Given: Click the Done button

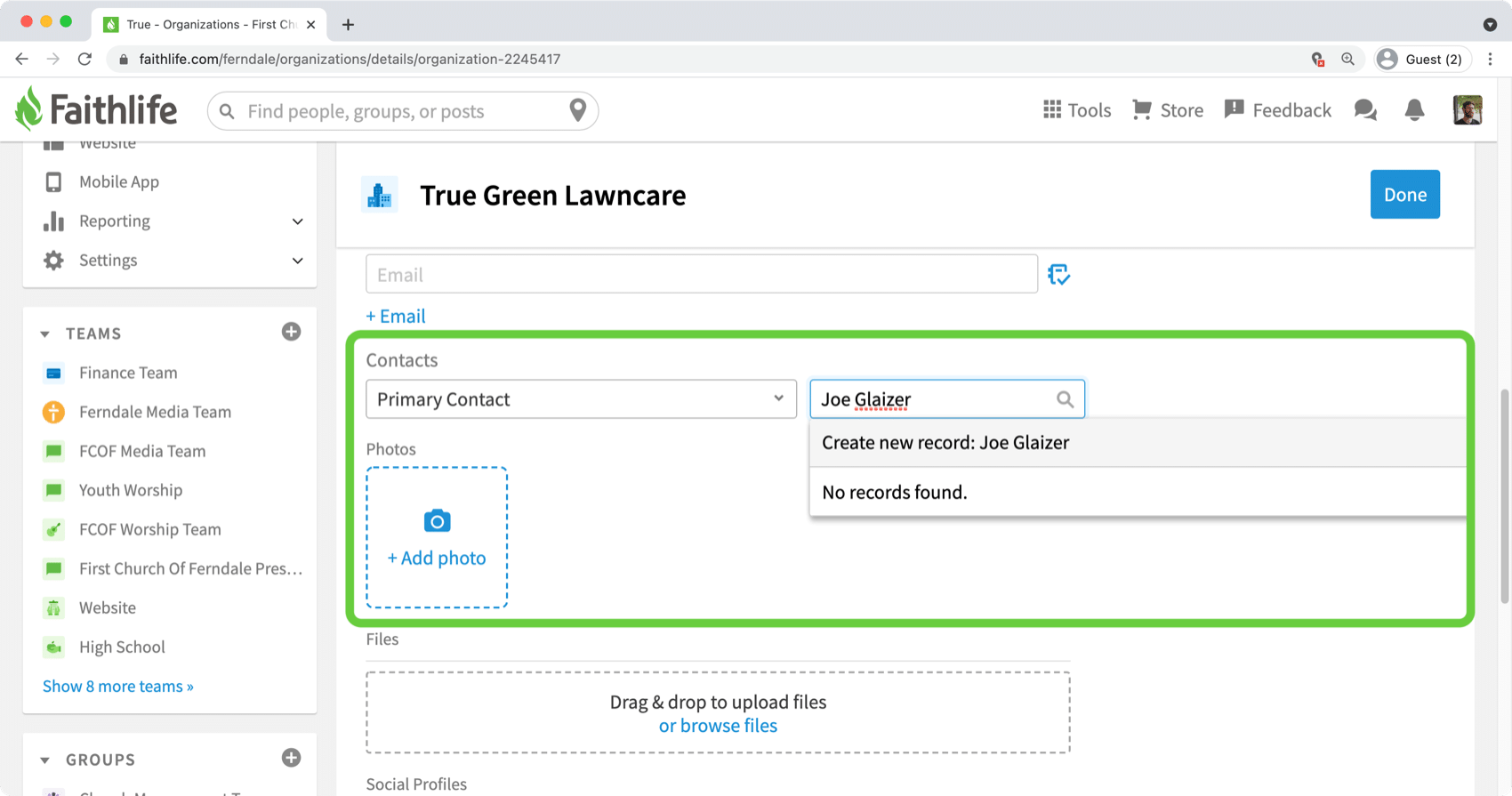Looking at the screenshot, I should click(1404, 194).
